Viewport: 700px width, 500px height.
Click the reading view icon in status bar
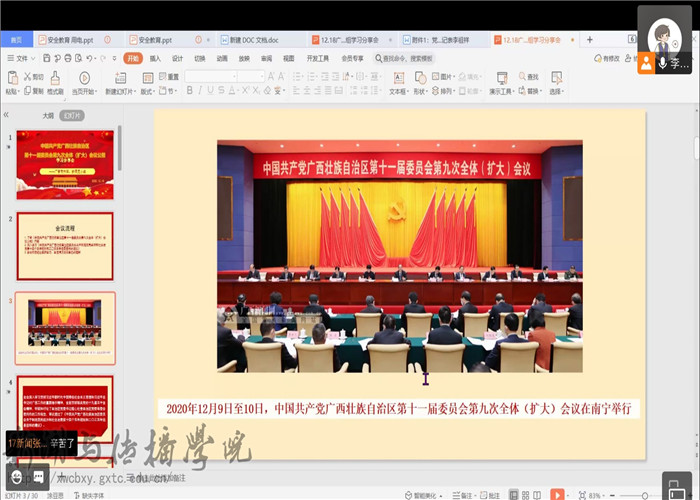click(537, 495)
